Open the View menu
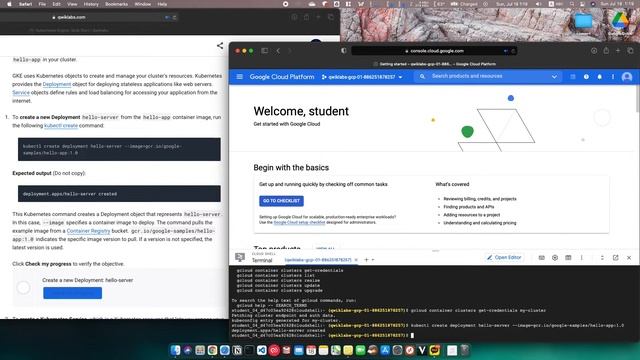The image size is (640, 360). point(72,4)
